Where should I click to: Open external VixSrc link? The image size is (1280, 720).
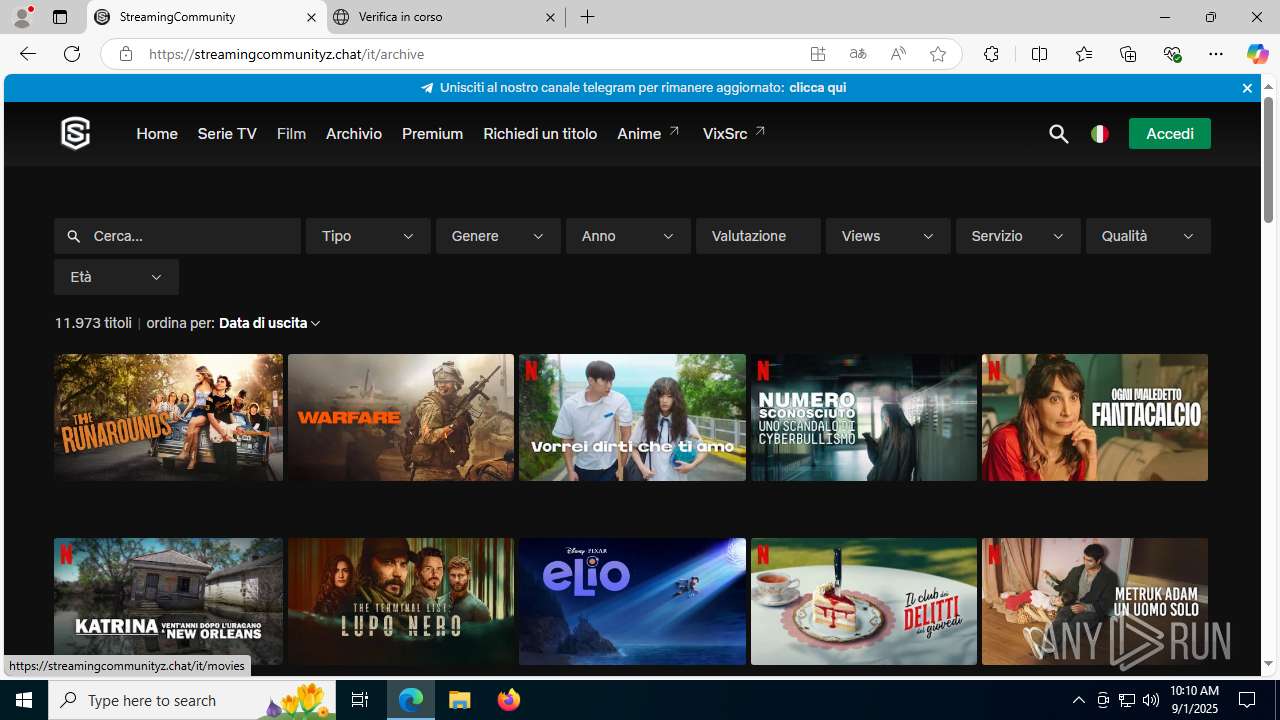tap(735, 134)
